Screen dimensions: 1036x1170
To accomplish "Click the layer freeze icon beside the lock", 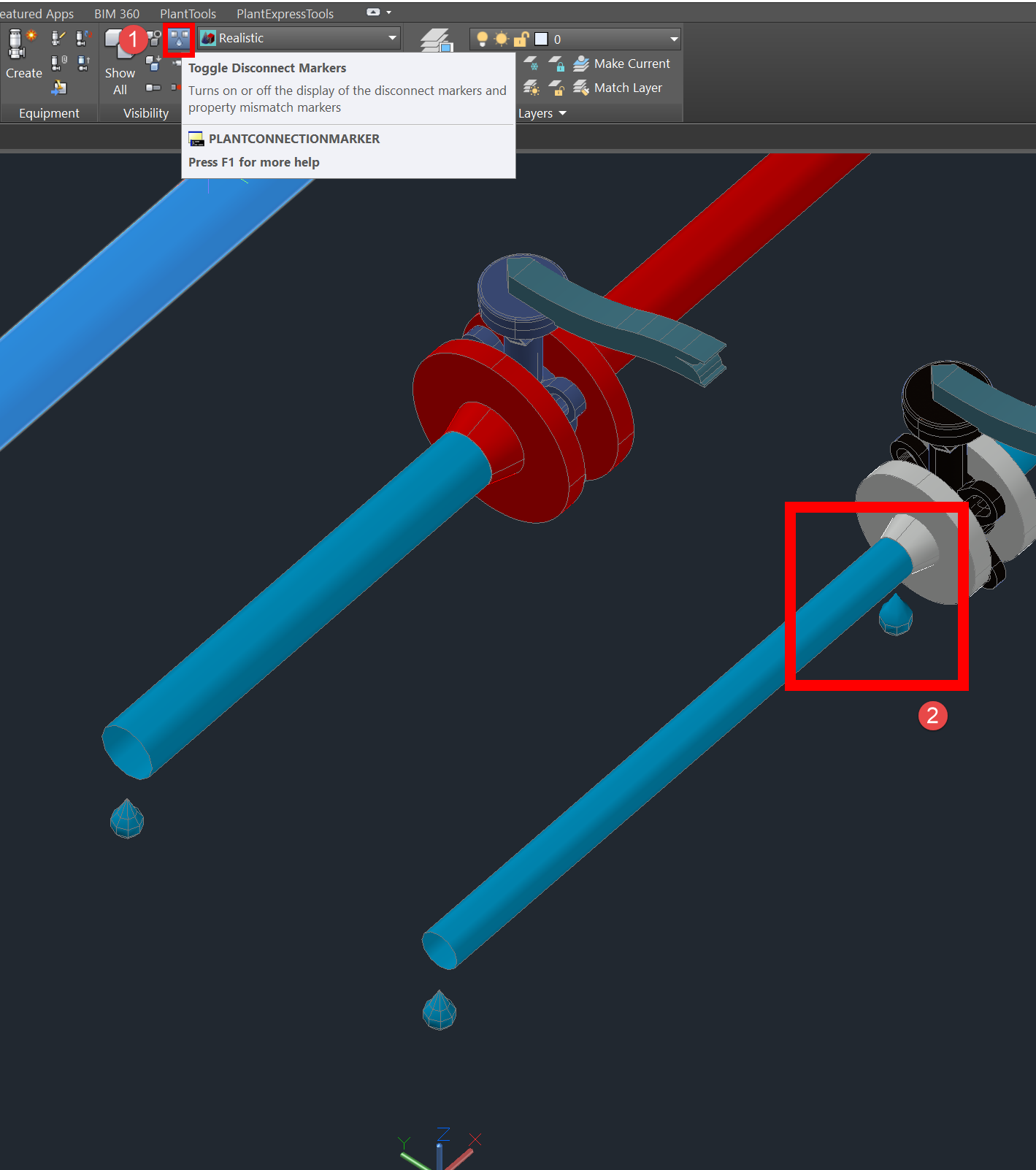I will click(x=532, y=64).
